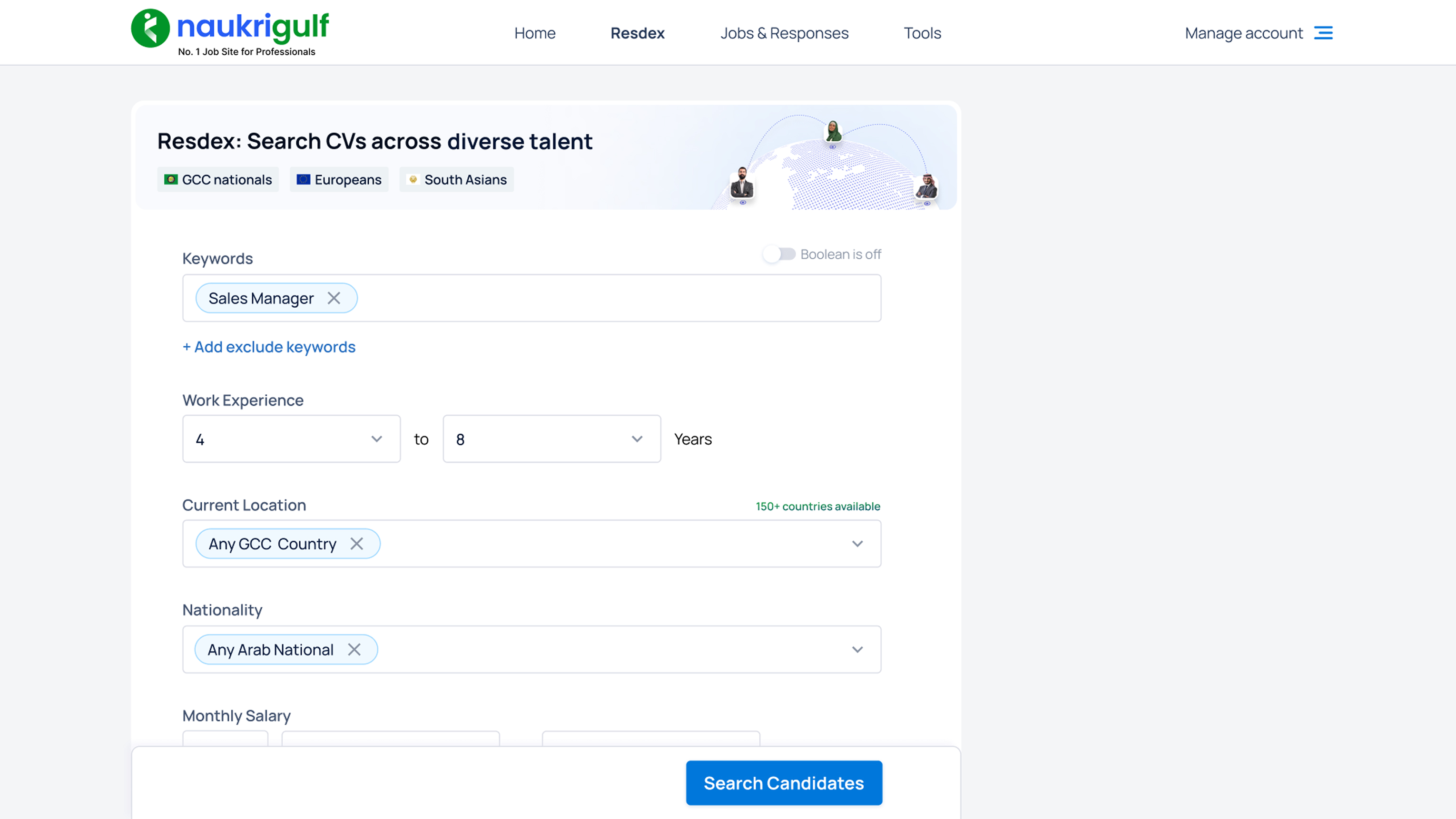Click the Naukrigulf logo
1456x819 pixels.
click(x=229, y=32)
